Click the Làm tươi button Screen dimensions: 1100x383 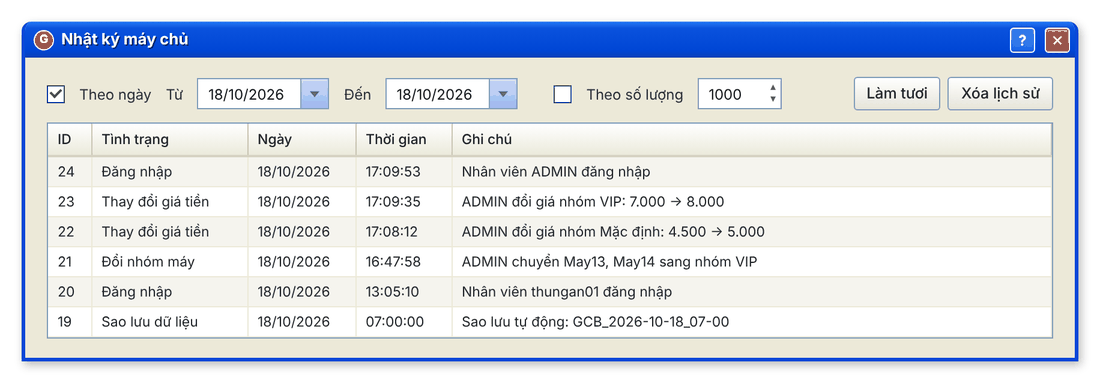pos(897,94)
